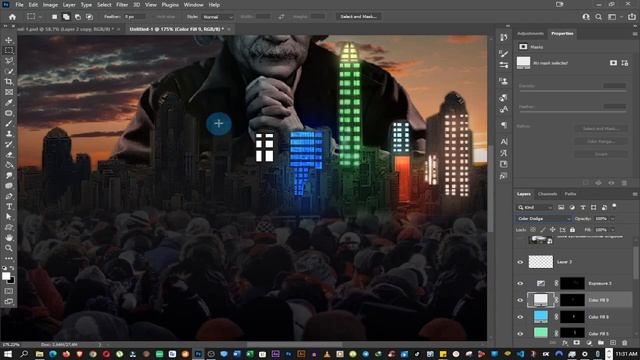Click the Feather input field in options bar
Screen dimensions: 640x360
(135, 17)
